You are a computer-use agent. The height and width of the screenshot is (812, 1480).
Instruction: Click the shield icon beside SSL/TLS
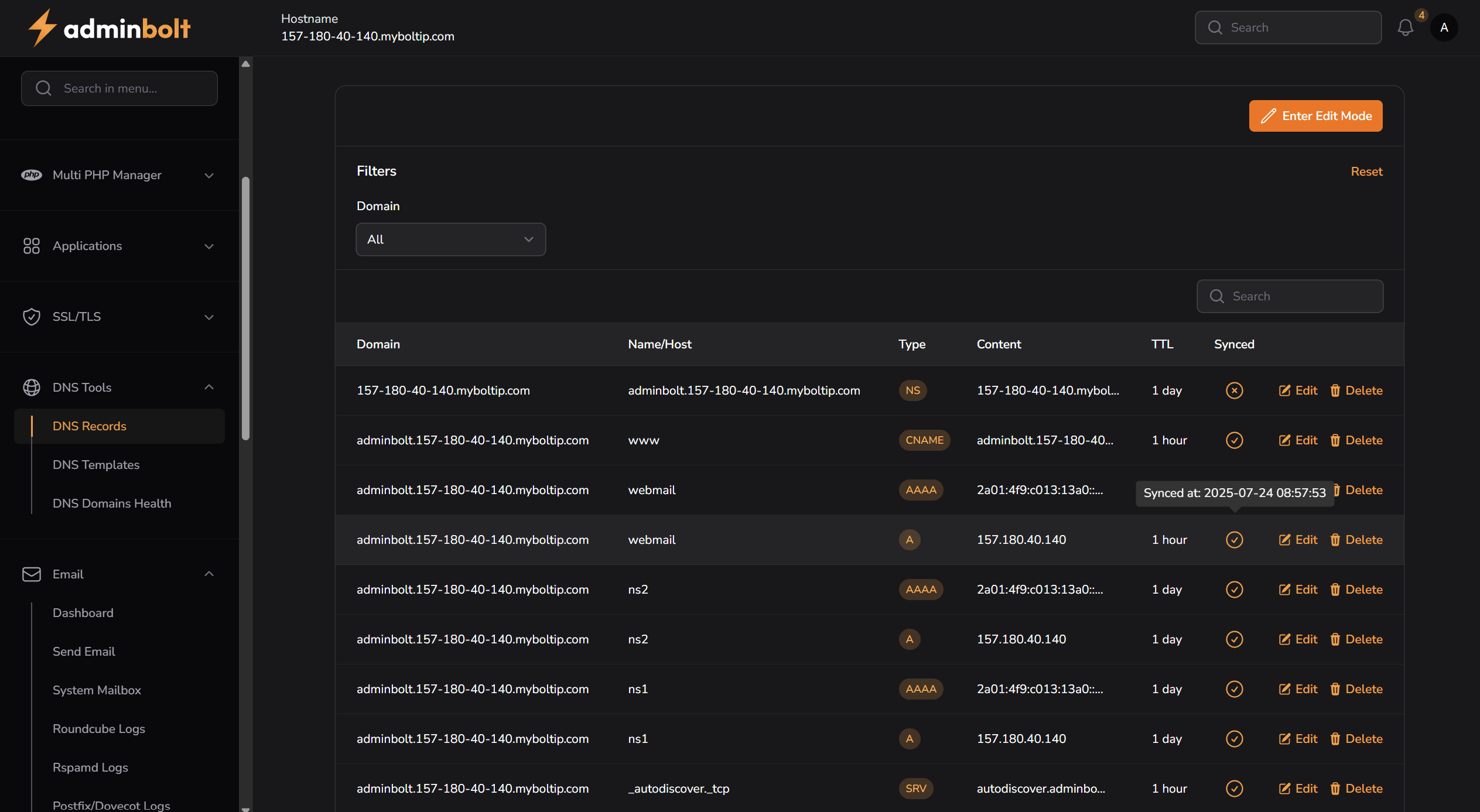coord(31,317)
